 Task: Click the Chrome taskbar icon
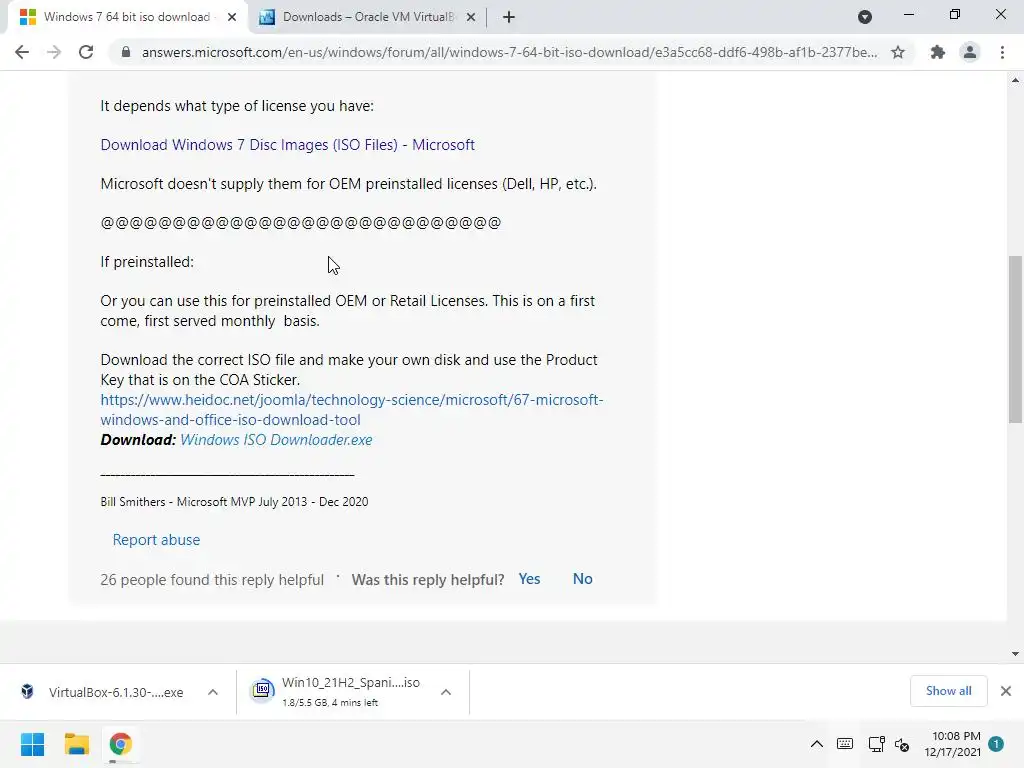tap(121, 744)
